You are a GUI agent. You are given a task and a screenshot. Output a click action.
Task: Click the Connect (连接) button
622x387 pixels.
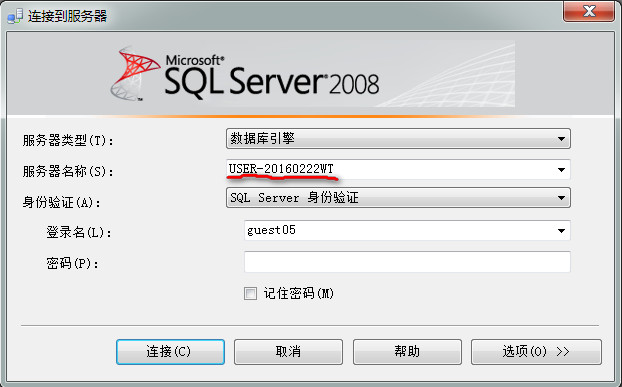[170, 352]
